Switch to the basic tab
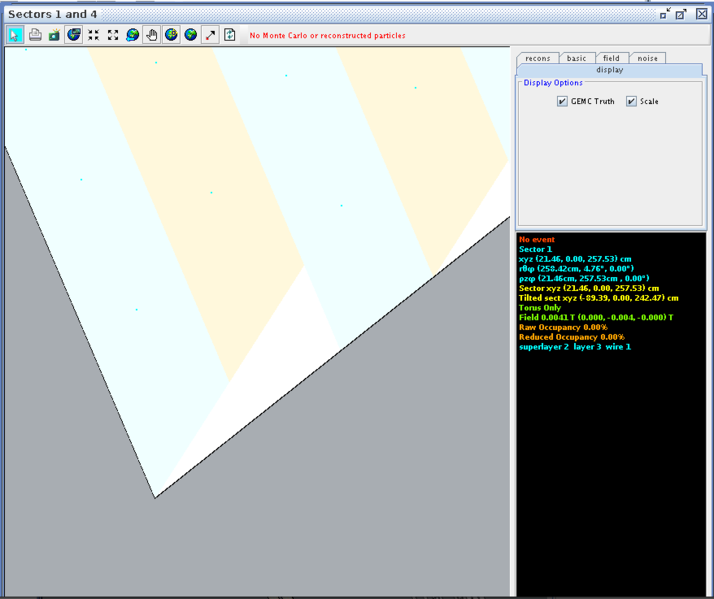This screenshot has height=599, width=714. coord(576,58)
